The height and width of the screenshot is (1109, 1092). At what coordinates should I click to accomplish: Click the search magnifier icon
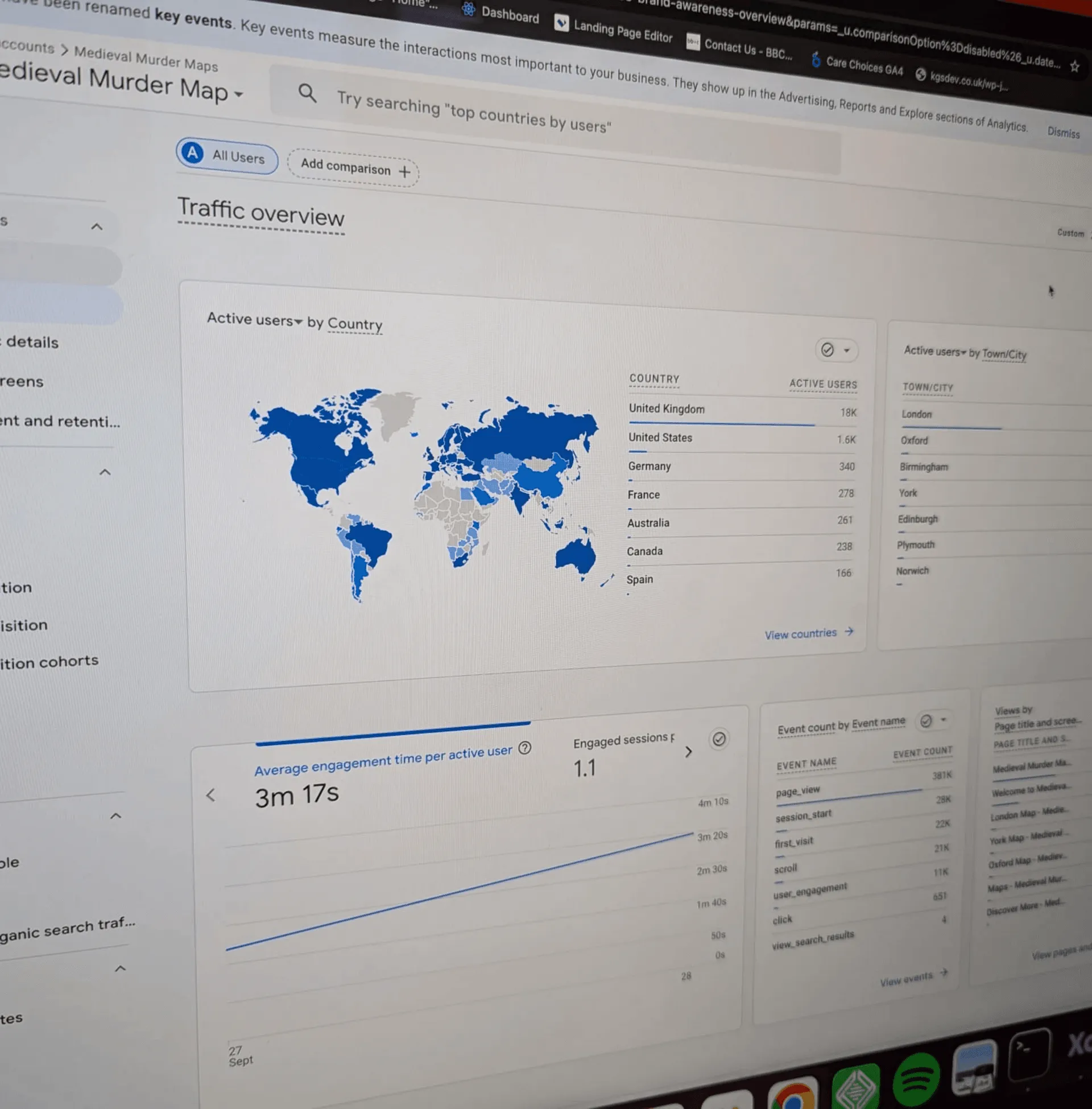pyautogui.click(x=308, y=92)
